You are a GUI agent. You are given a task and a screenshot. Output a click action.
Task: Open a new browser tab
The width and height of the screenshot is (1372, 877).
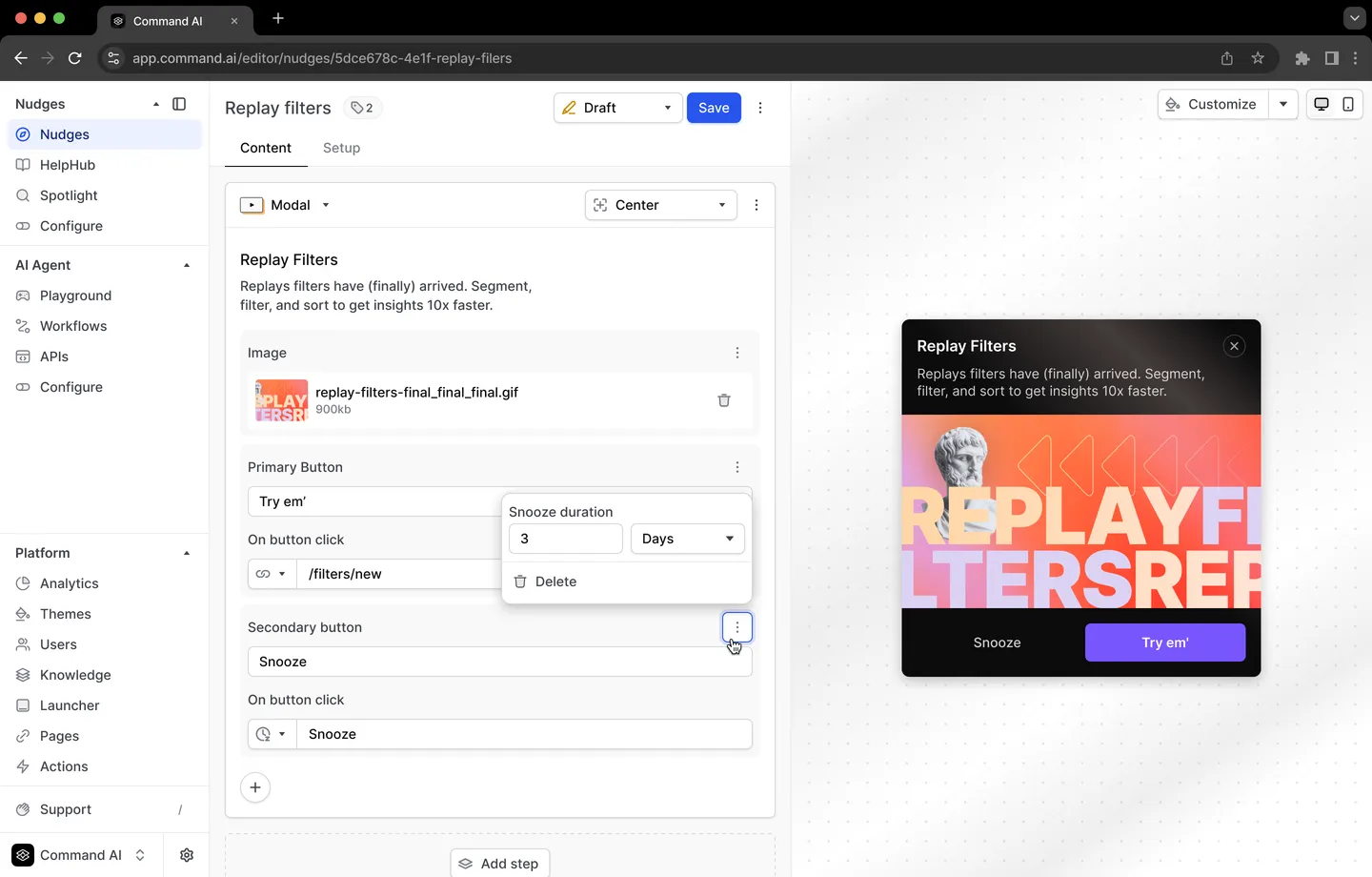pyautogui.click(x=278, y=18)
